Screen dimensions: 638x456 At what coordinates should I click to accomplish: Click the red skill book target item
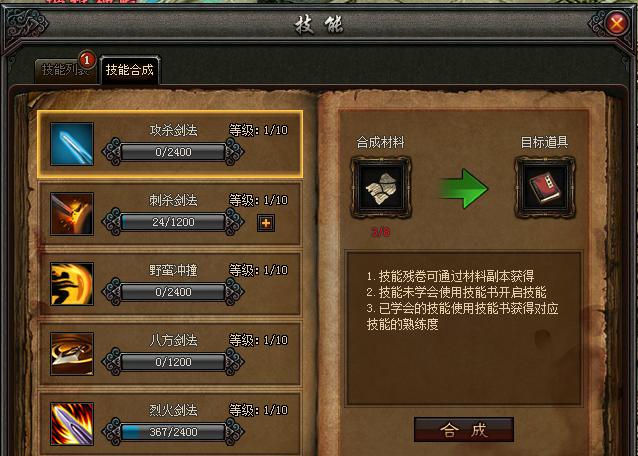(545, 188)
